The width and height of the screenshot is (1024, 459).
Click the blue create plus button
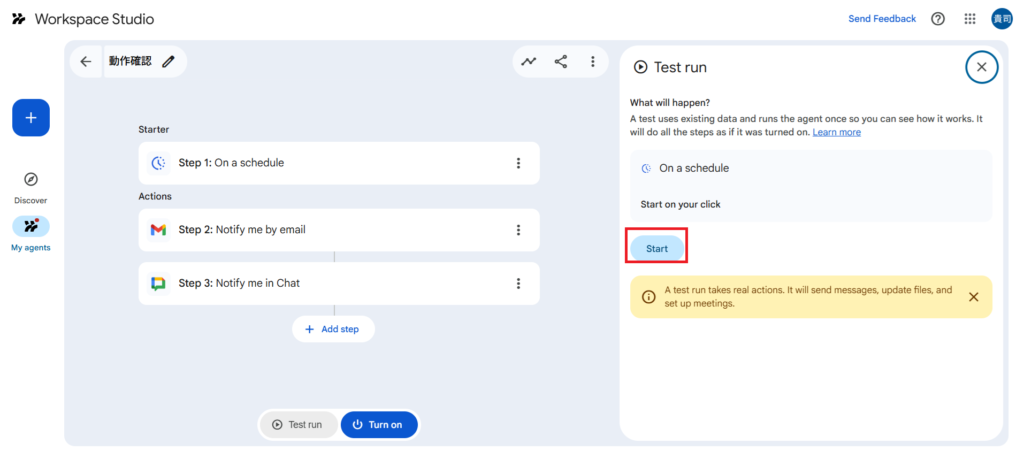click(x=31, y=118)
